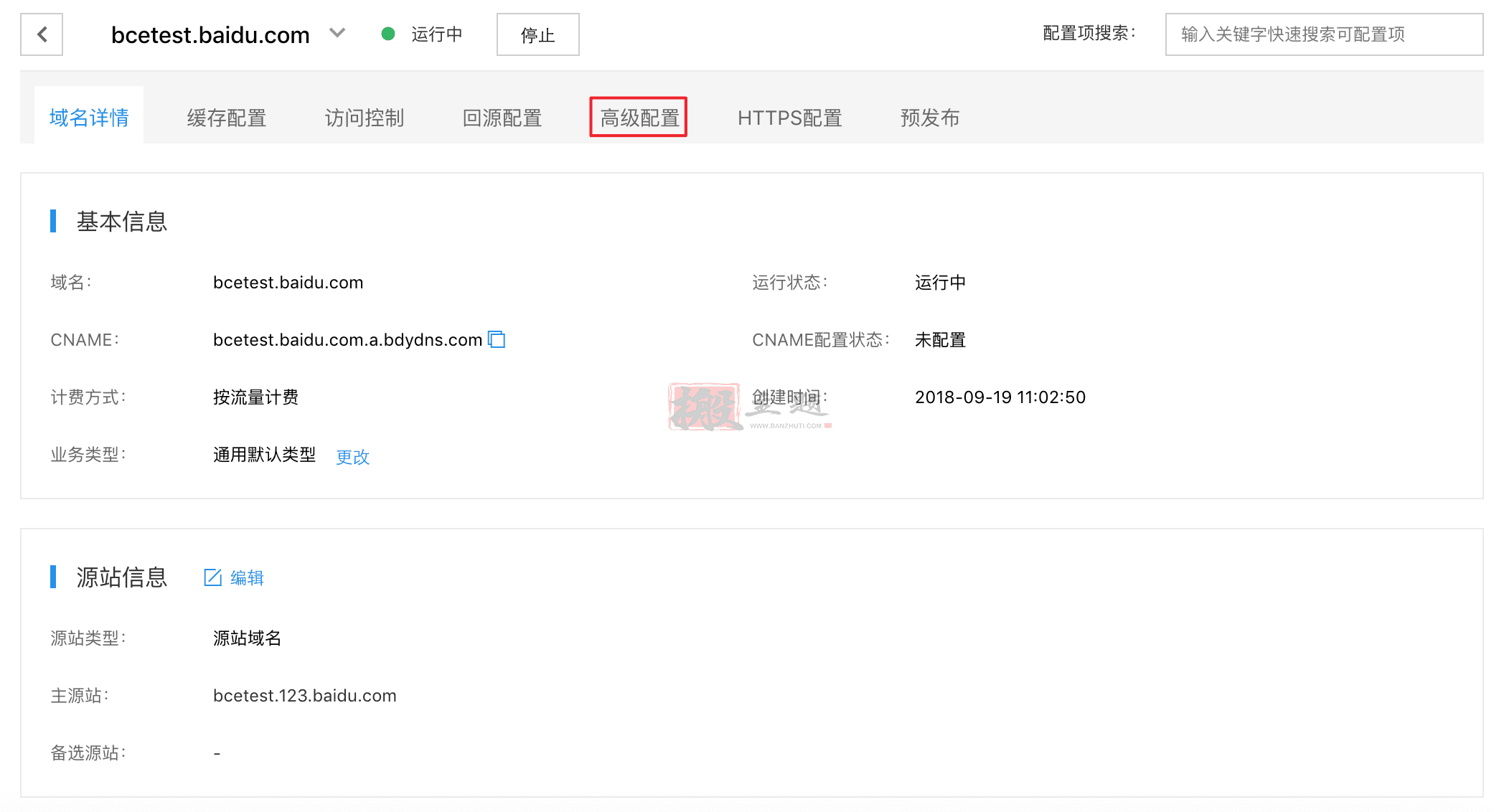The image size is (1504, 812).
Task: Go to the 回源配置 tab
Action: [502, 118]
